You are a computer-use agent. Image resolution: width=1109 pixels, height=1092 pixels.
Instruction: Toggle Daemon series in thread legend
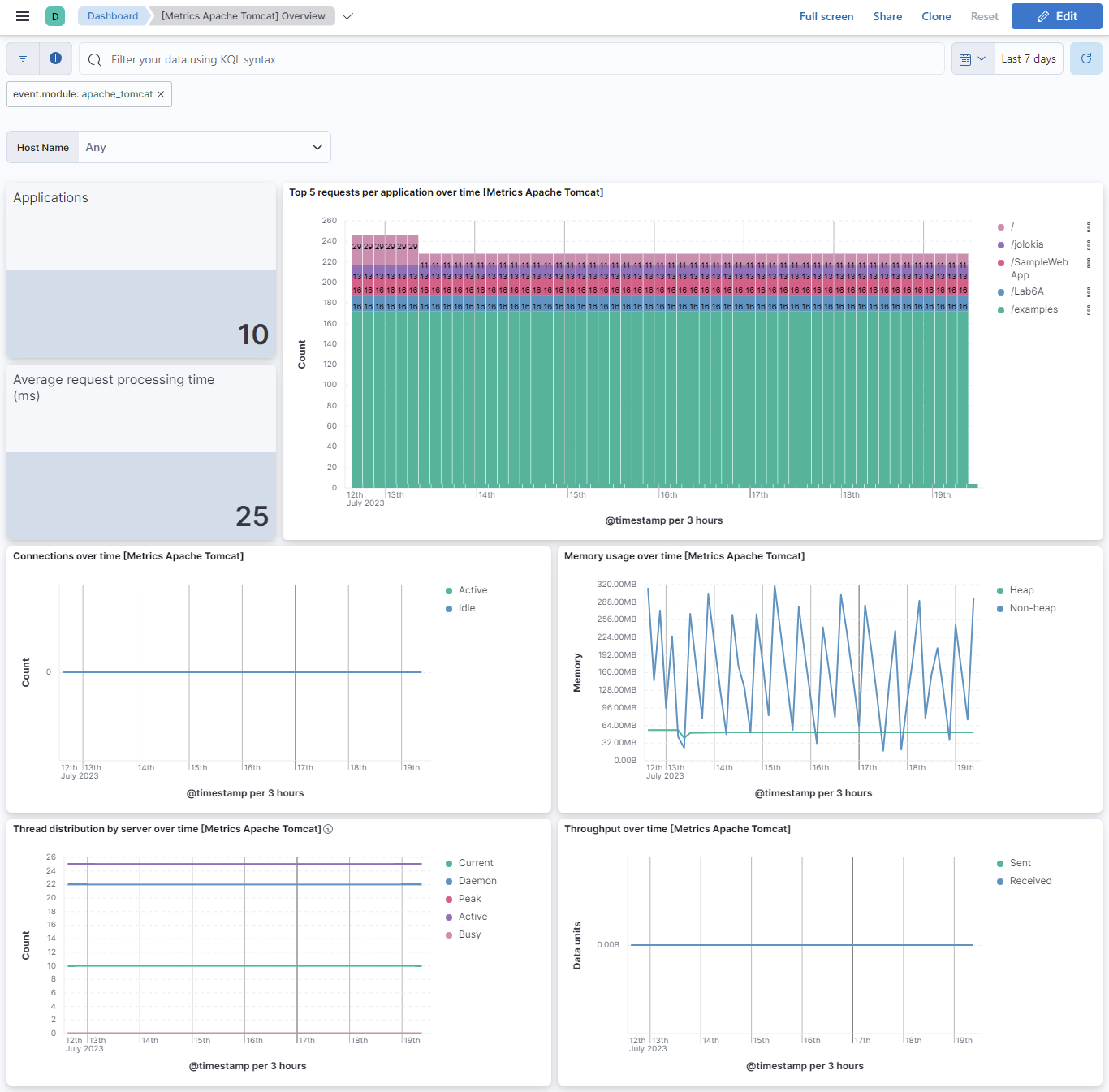tap(477, 881)
